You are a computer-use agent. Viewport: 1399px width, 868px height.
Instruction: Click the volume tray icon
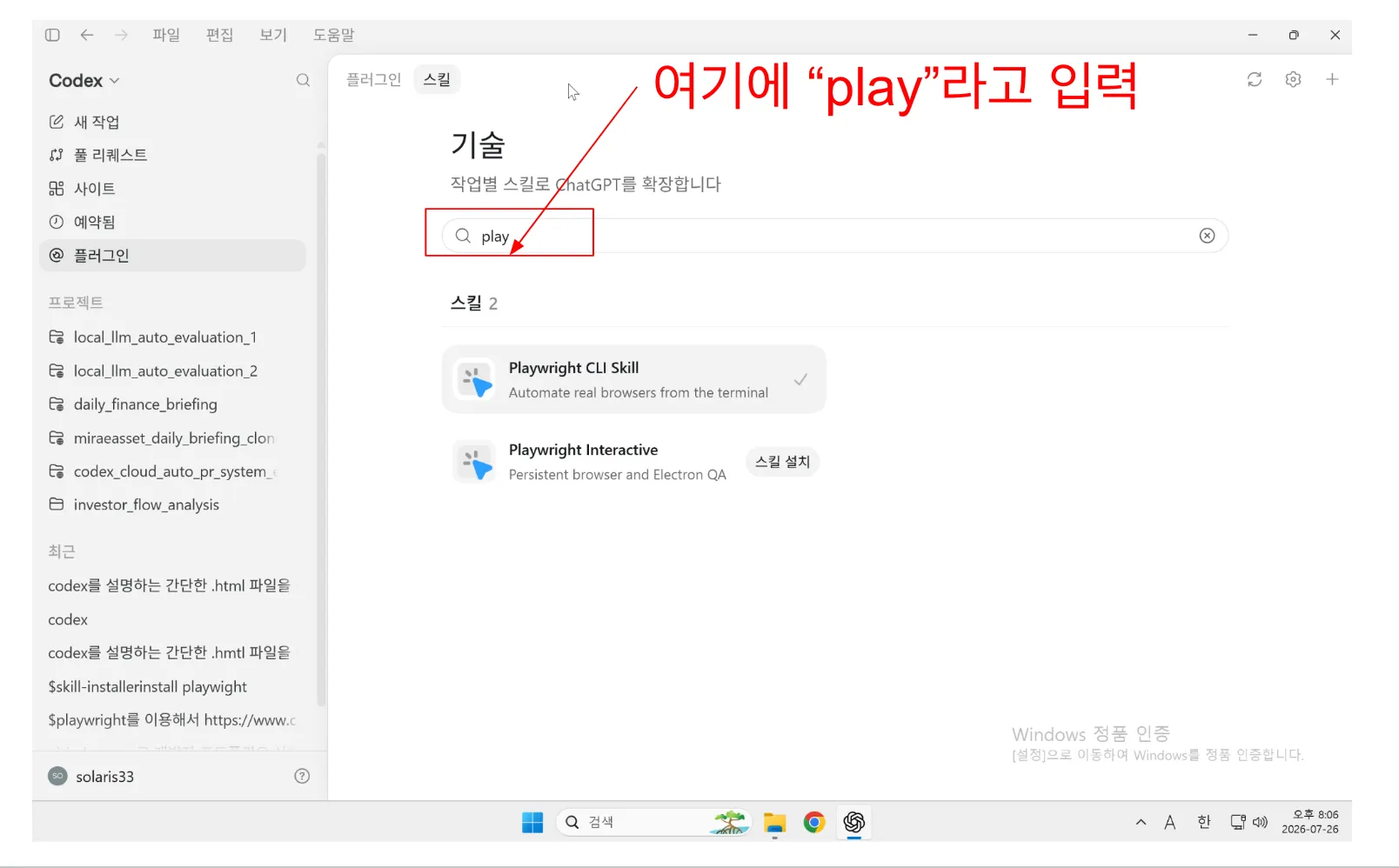click(1260, 822)
